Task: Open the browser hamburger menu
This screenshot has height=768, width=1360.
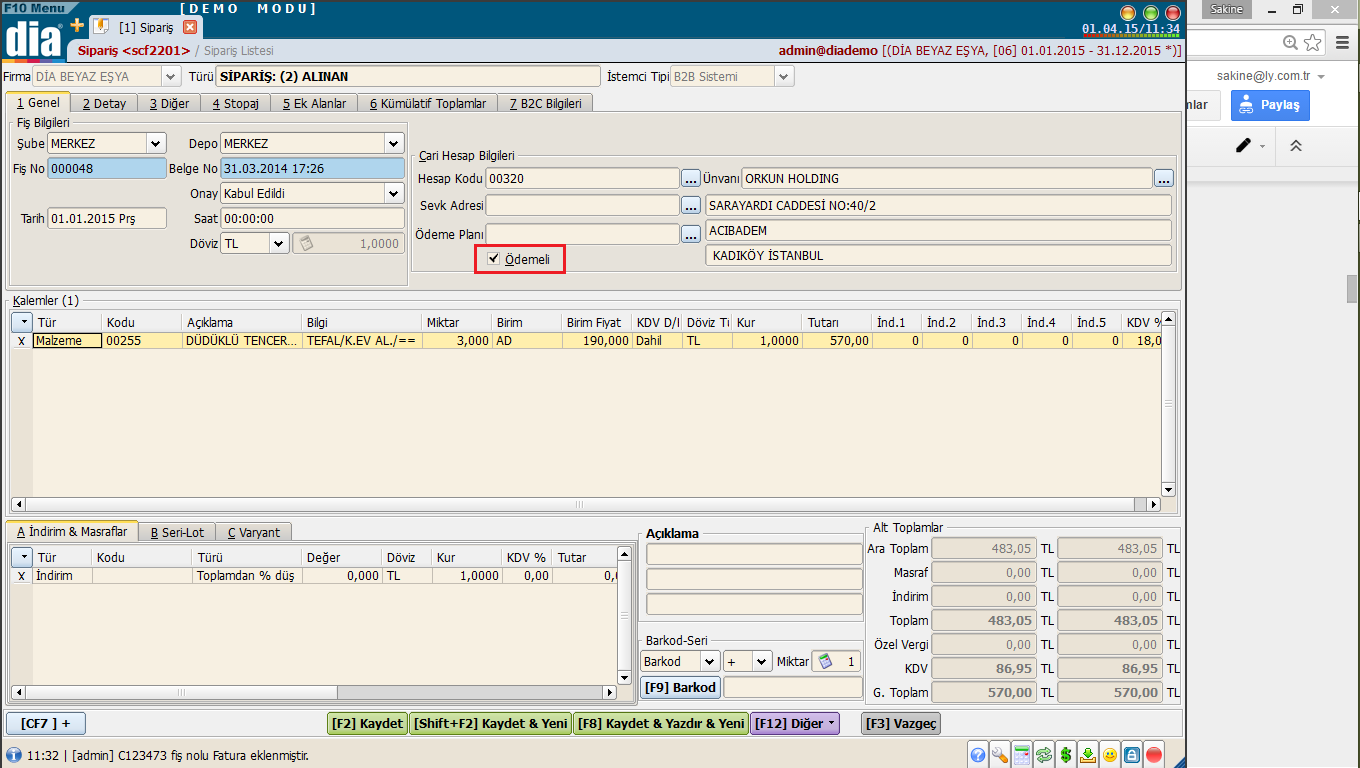Action: coord(1341,42)
